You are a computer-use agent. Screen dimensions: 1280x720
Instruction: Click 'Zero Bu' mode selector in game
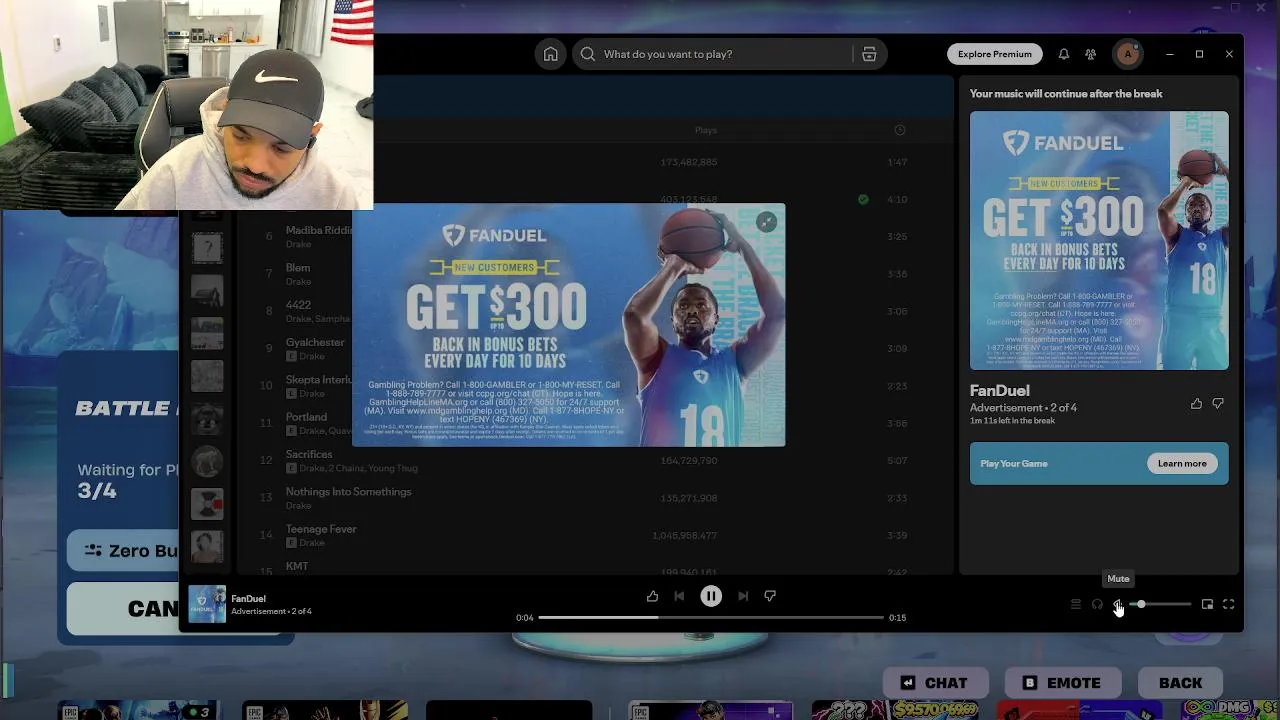(x=123, y=551)
